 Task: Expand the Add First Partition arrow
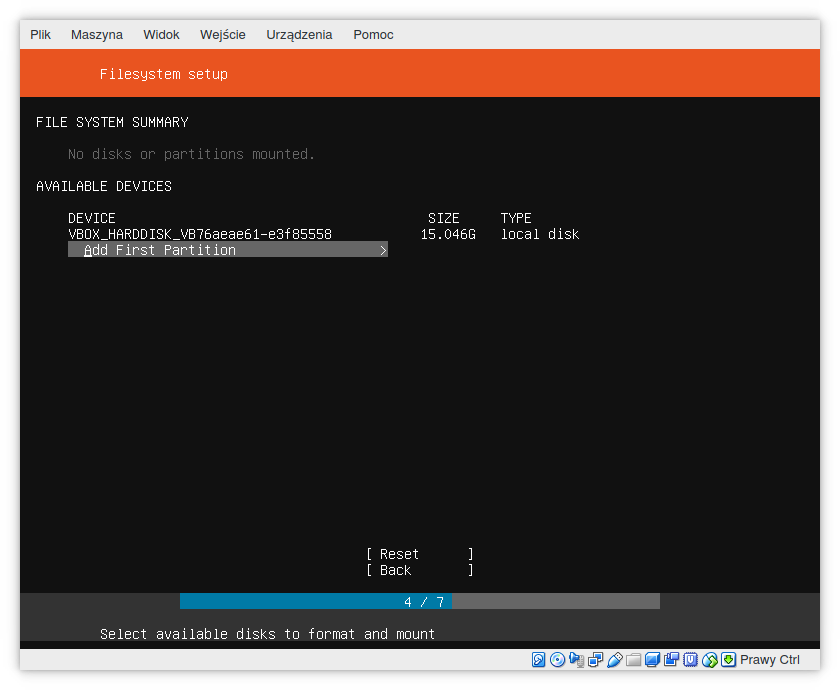pyautogui.click(x=383, y=250)
